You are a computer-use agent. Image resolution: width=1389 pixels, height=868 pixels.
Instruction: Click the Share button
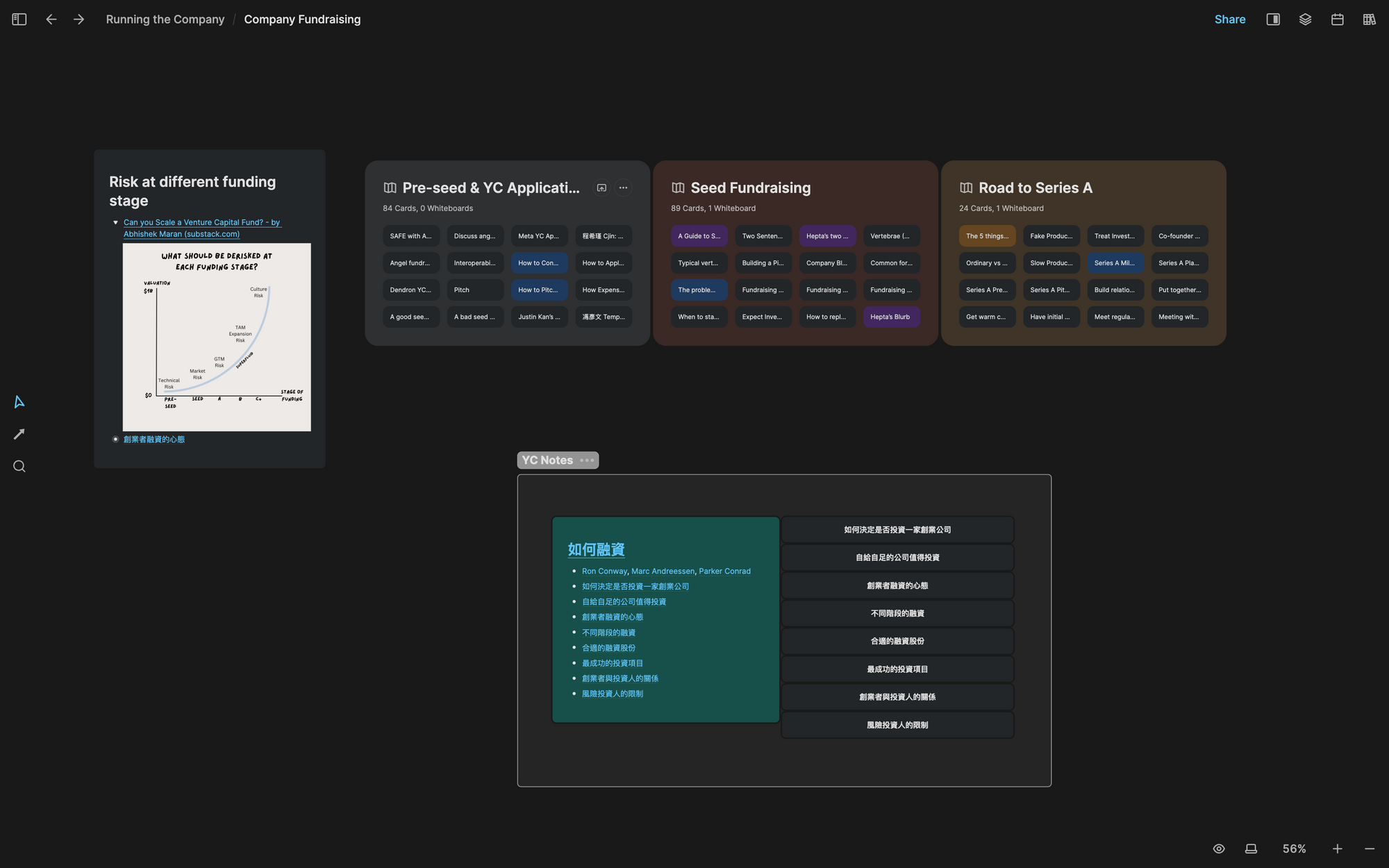click(1229, 19)
